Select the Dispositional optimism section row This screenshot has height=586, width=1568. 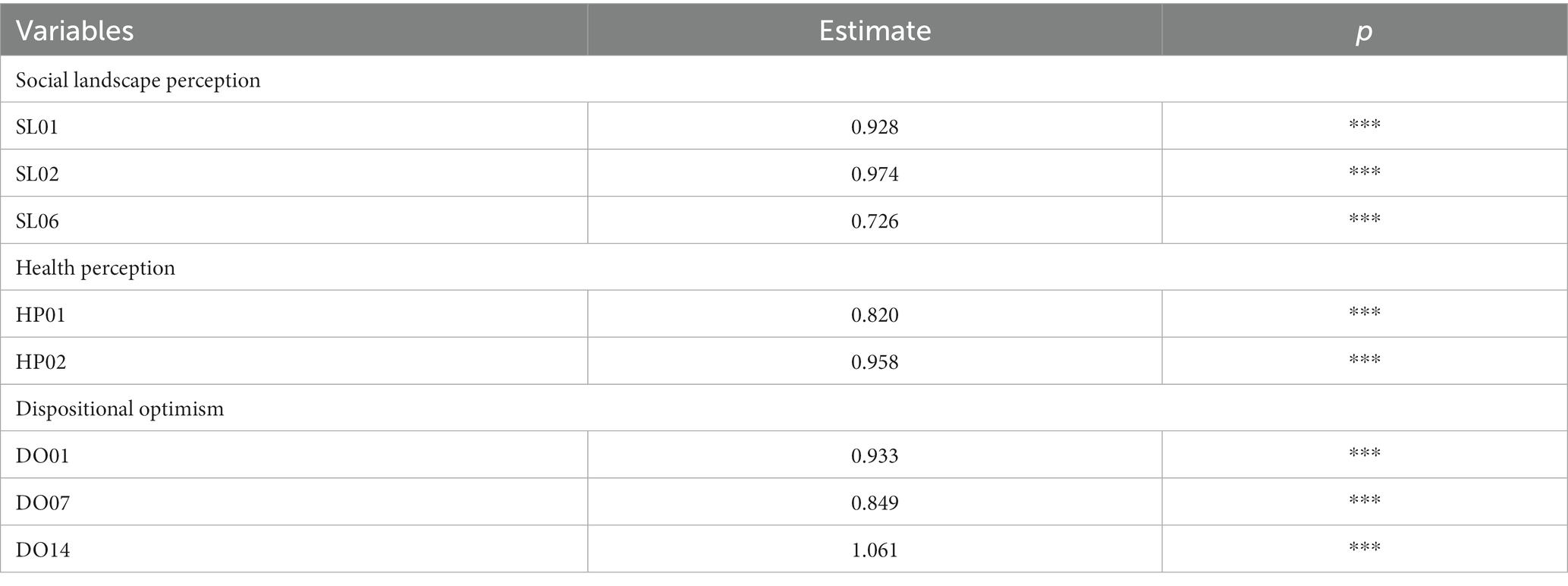[784, 408]
